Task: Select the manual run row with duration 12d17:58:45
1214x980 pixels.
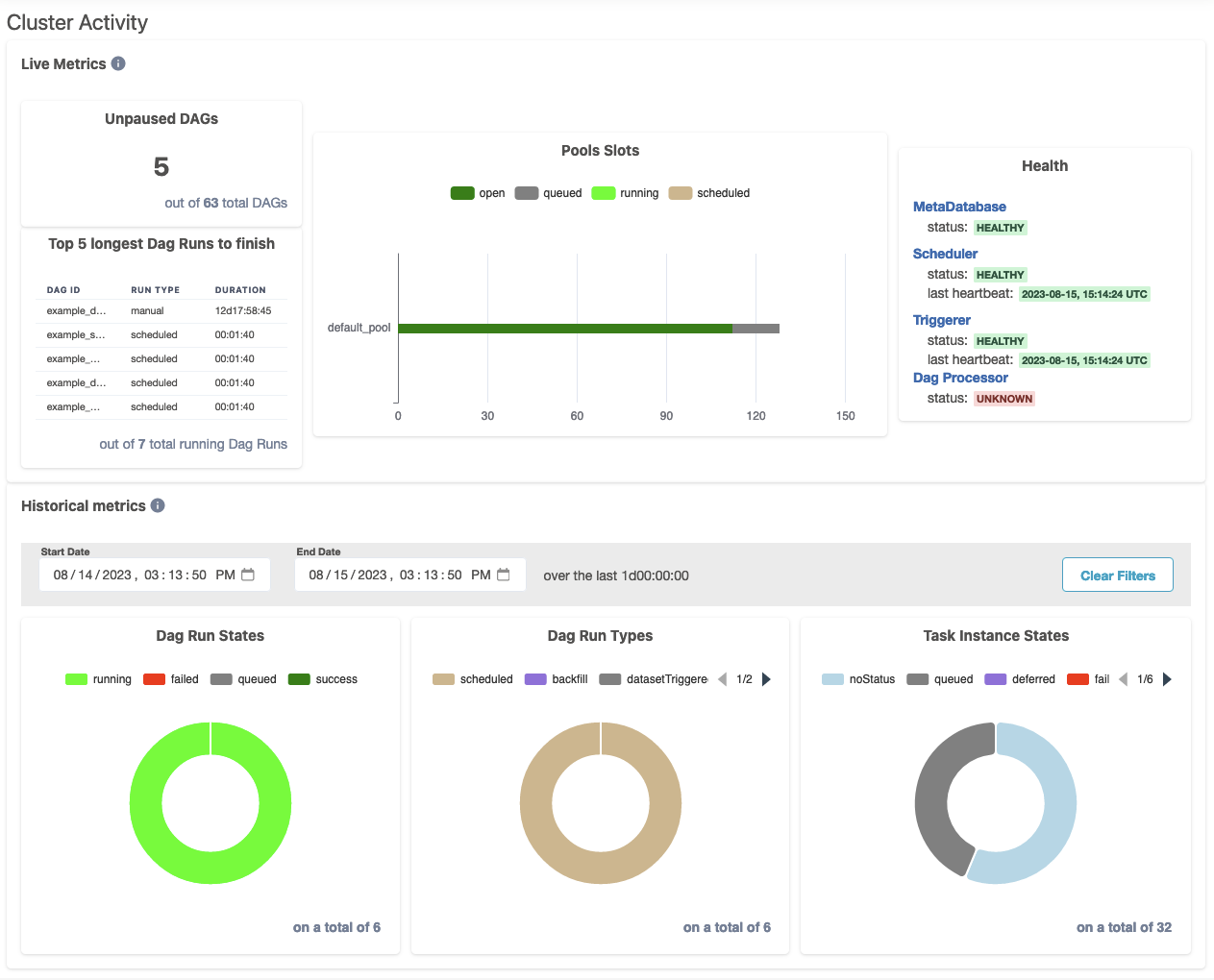Action: [160, 311]
